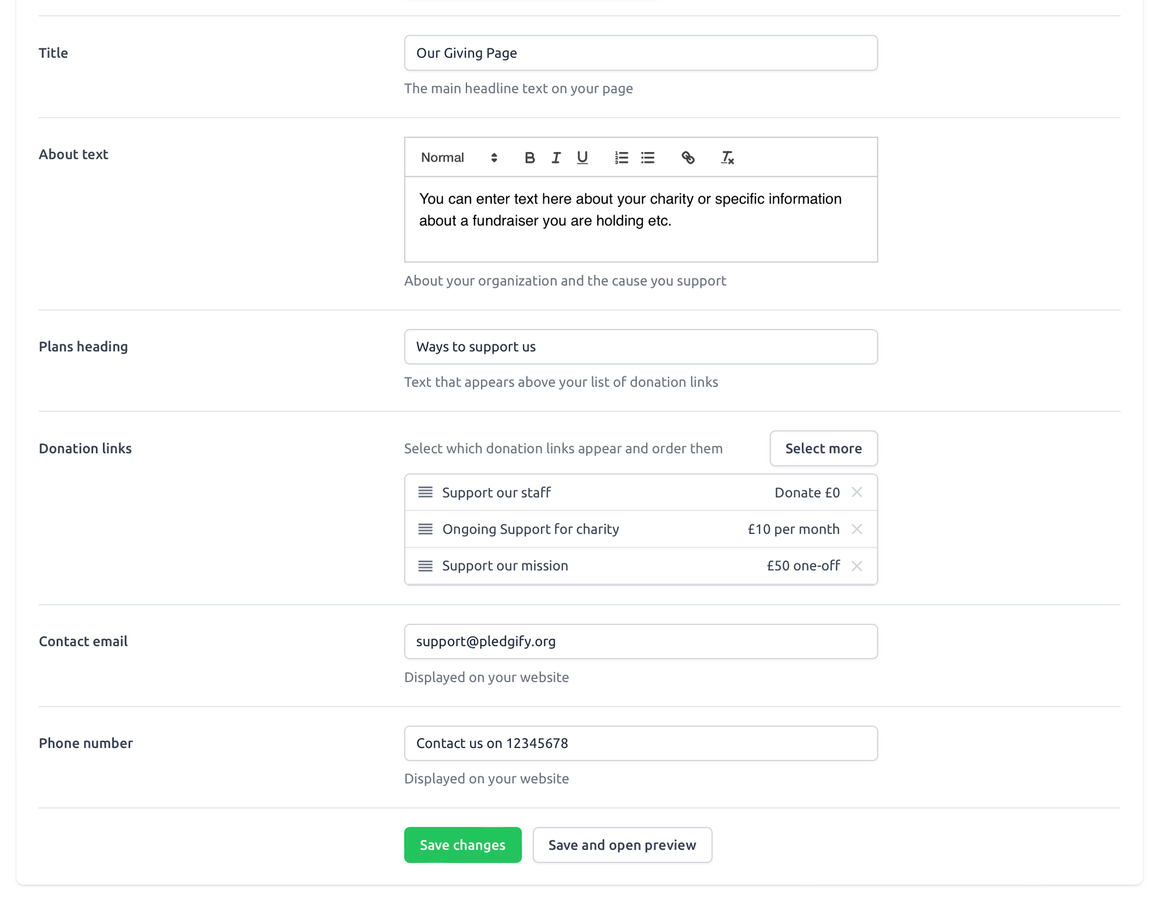This screenshot has width=1156, height=900.
Task: Click the Select more button
Action: click(x=823, y=449)
